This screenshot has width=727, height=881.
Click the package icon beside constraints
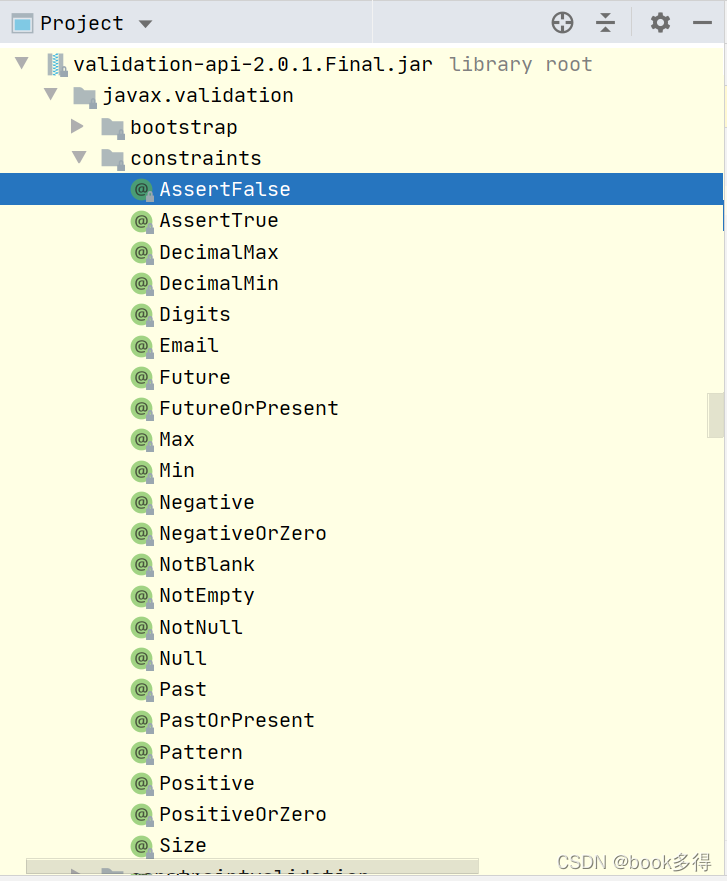pyautogui.click(x=112, y=157)
